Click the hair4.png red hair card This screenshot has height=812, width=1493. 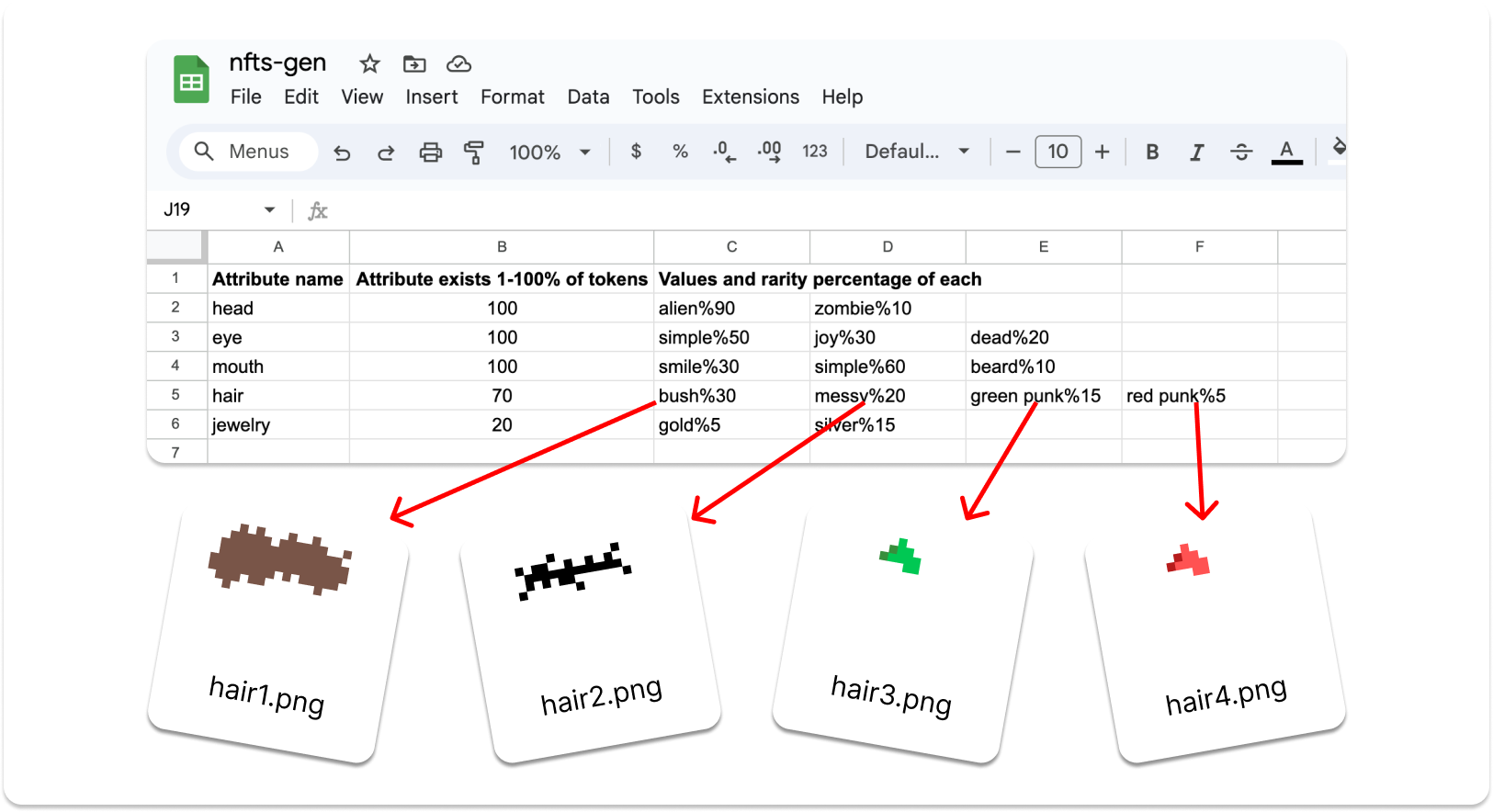pos(1215,634)
